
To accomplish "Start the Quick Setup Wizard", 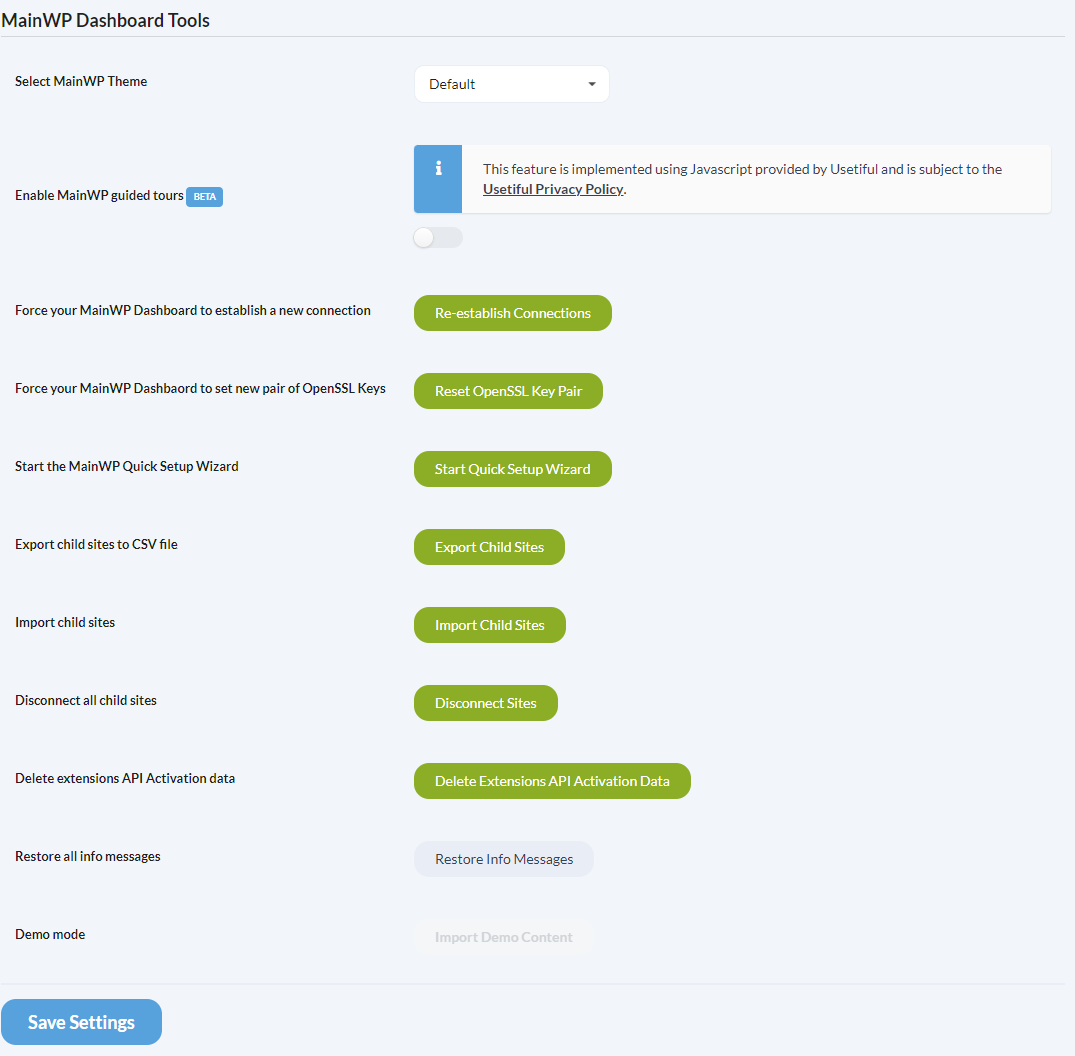I will click(x=512, y=469).
